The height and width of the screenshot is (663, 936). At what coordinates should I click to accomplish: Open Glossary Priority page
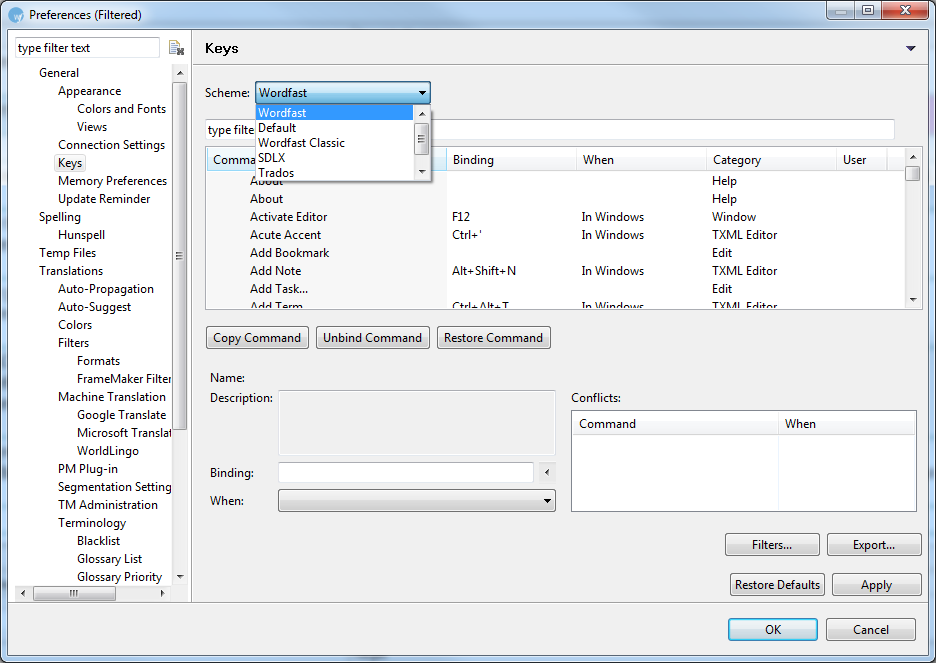point(119,576)
